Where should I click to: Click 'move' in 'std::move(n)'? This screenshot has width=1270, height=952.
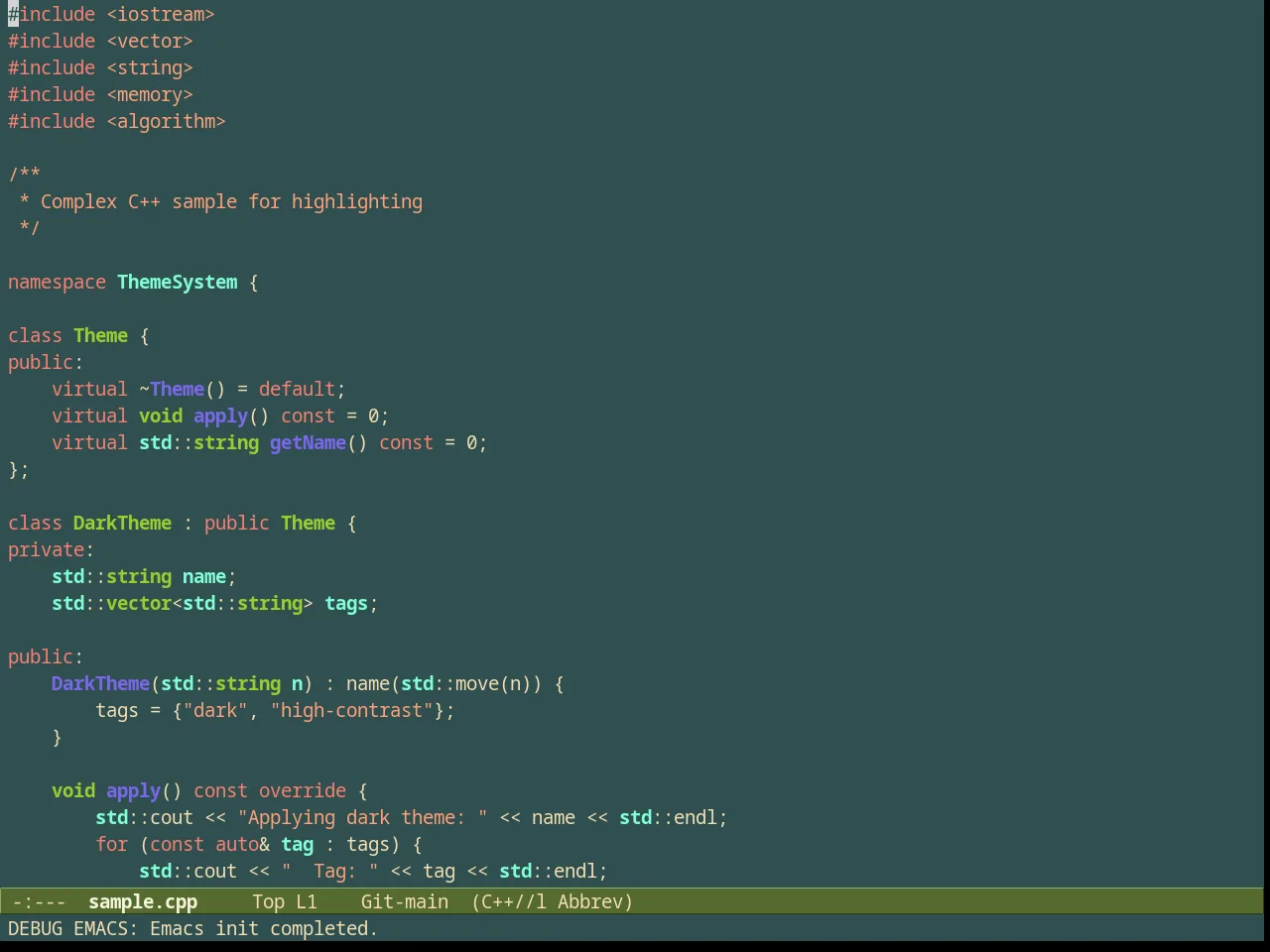coord(476,683)
